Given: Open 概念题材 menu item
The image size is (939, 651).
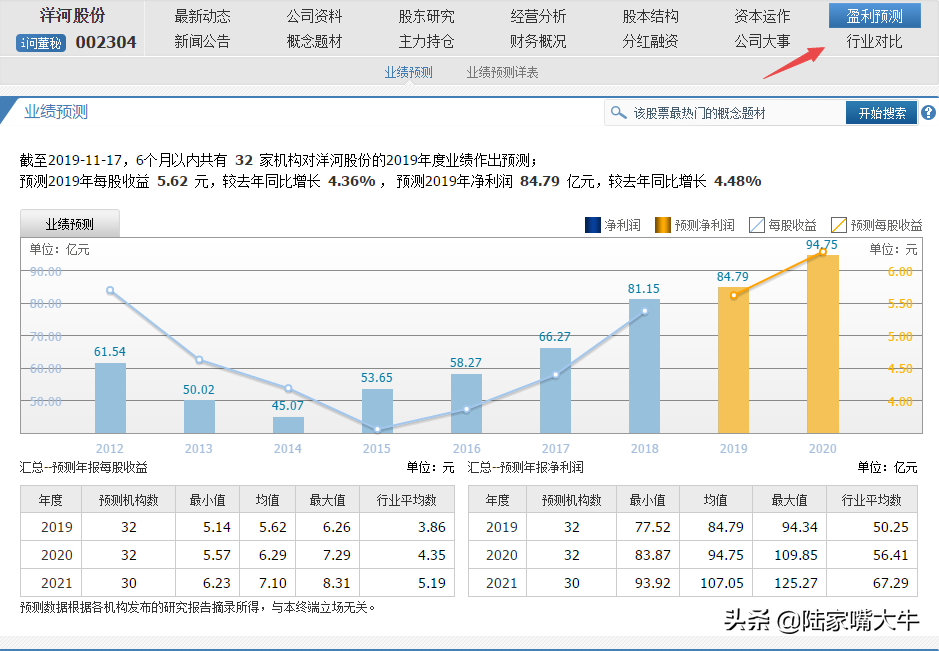Looking at the screenshot, I should point(314,41).
